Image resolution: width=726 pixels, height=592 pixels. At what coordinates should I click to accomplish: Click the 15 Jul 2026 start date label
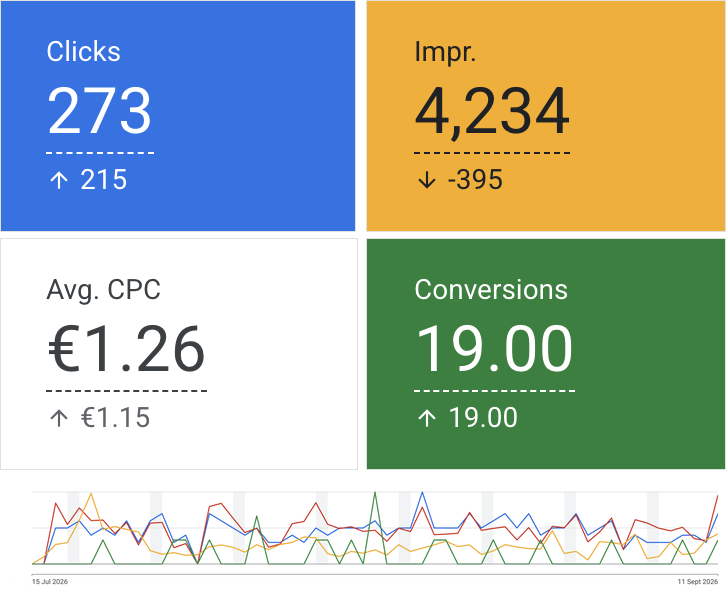(50, 582)
